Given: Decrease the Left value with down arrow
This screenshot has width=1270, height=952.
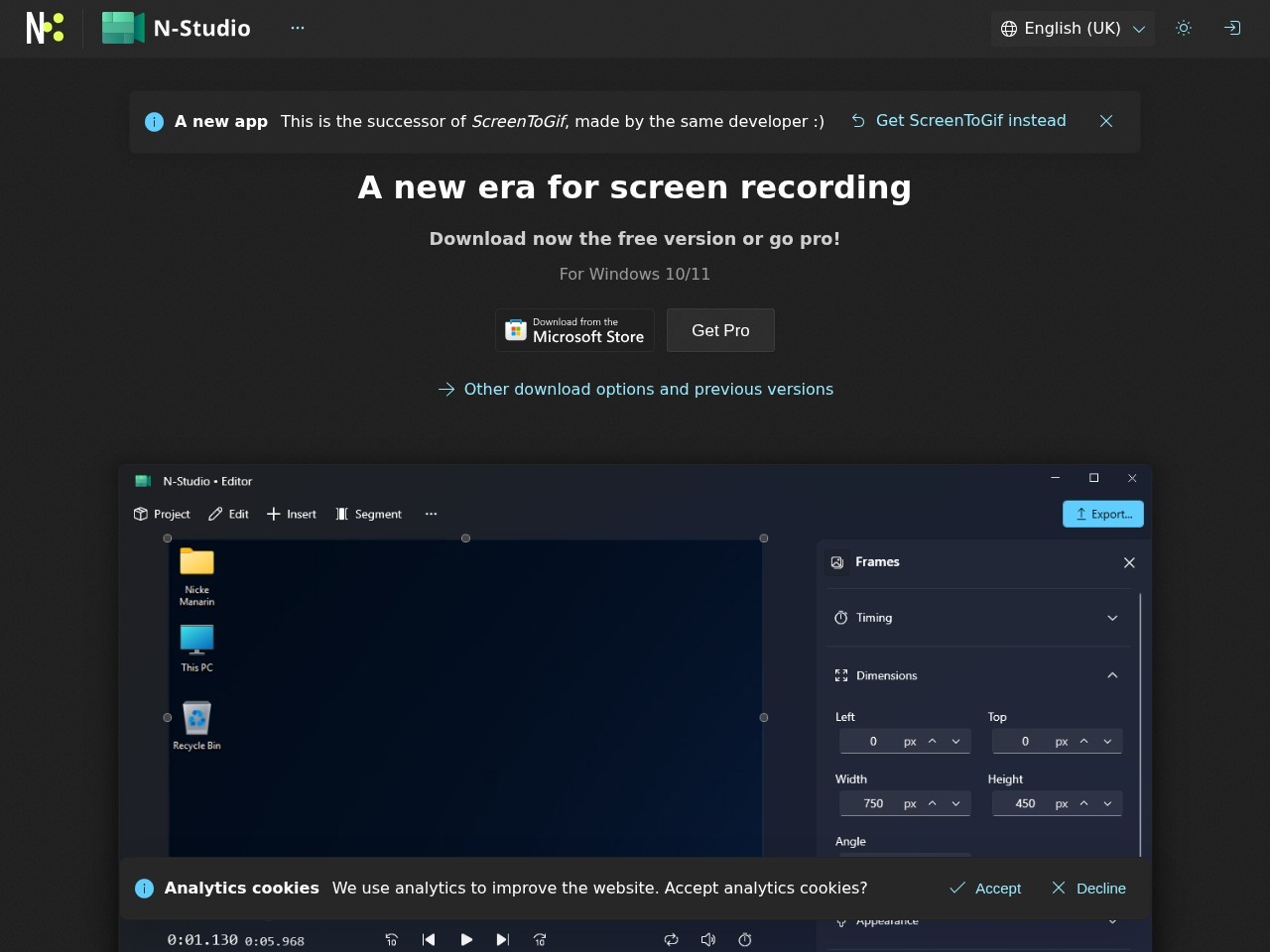Looking at the screenshot, I should [956, 742].
